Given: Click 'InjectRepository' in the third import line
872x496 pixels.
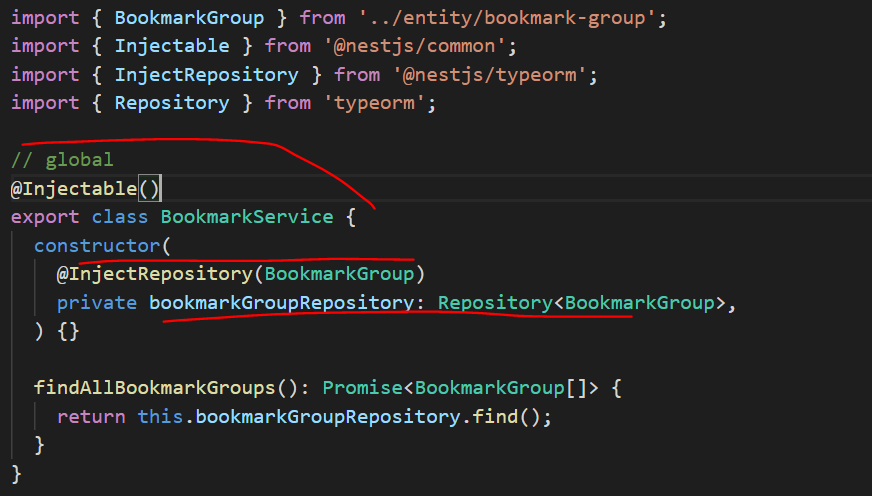Looking at the screenshot, I should pos(206,75).
